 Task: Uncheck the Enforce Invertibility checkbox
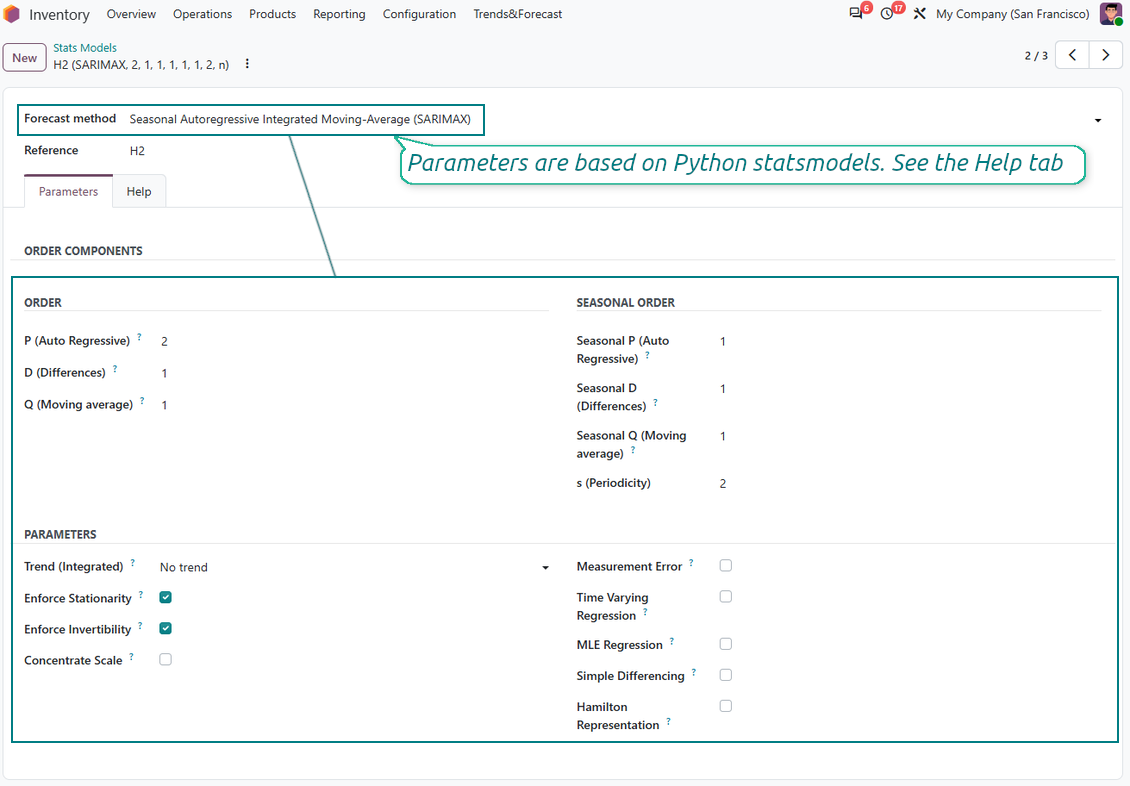166,628
